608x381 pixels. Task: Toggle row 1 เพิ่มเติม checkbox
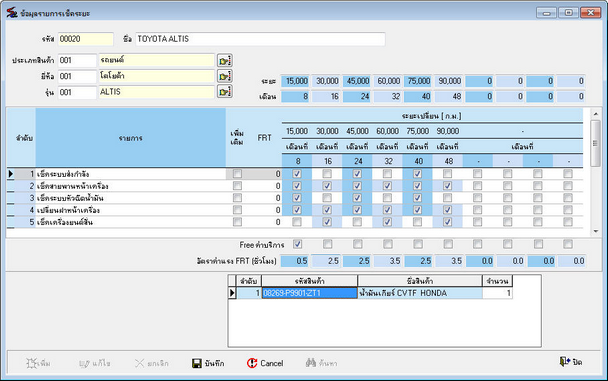coord(237,174)
